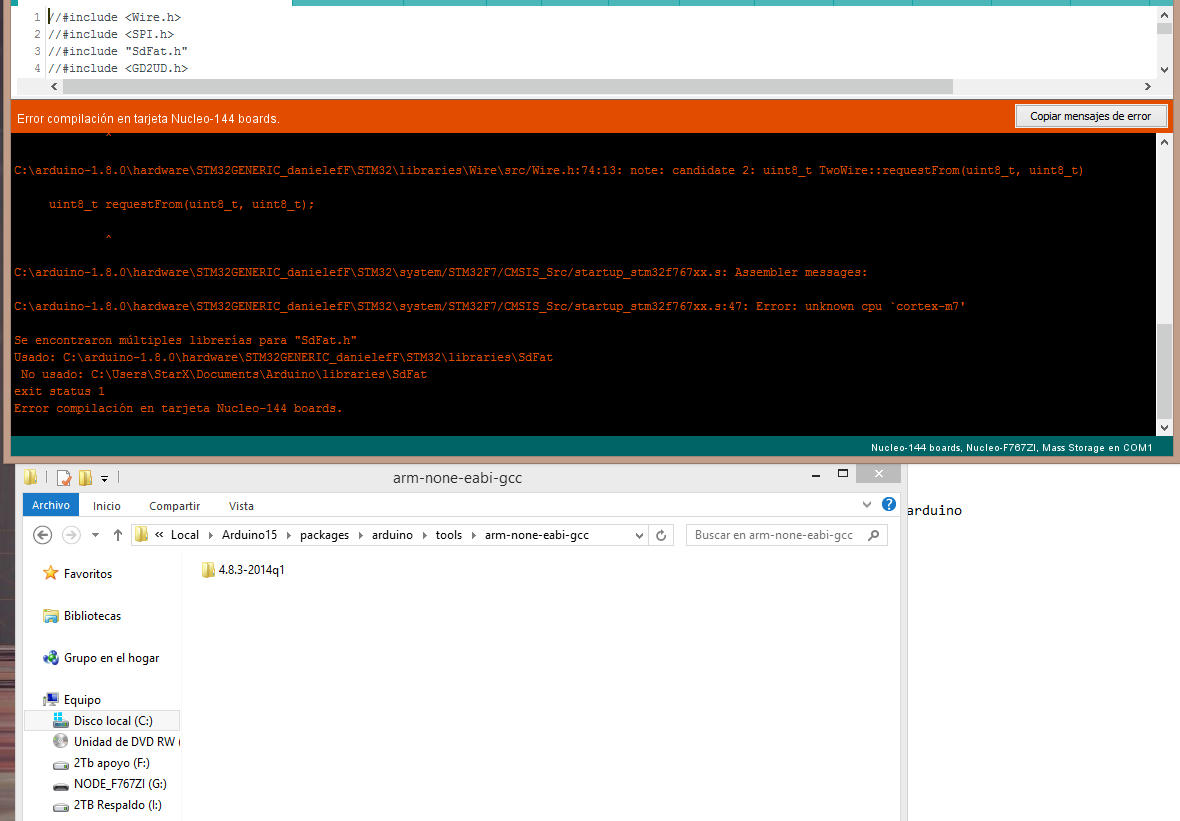Click arduino in the breadcrumb path
1180x821 pixels.
392,535
